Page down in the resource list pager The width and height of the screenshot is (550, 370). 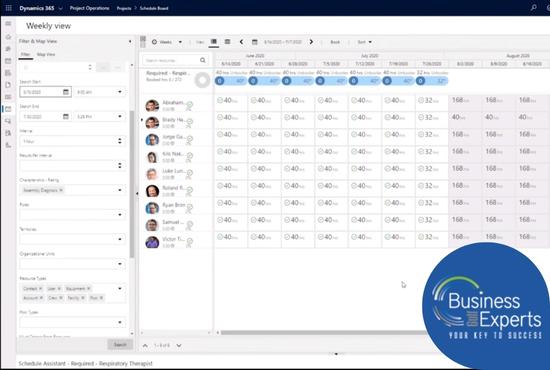(x=179, y=345)
